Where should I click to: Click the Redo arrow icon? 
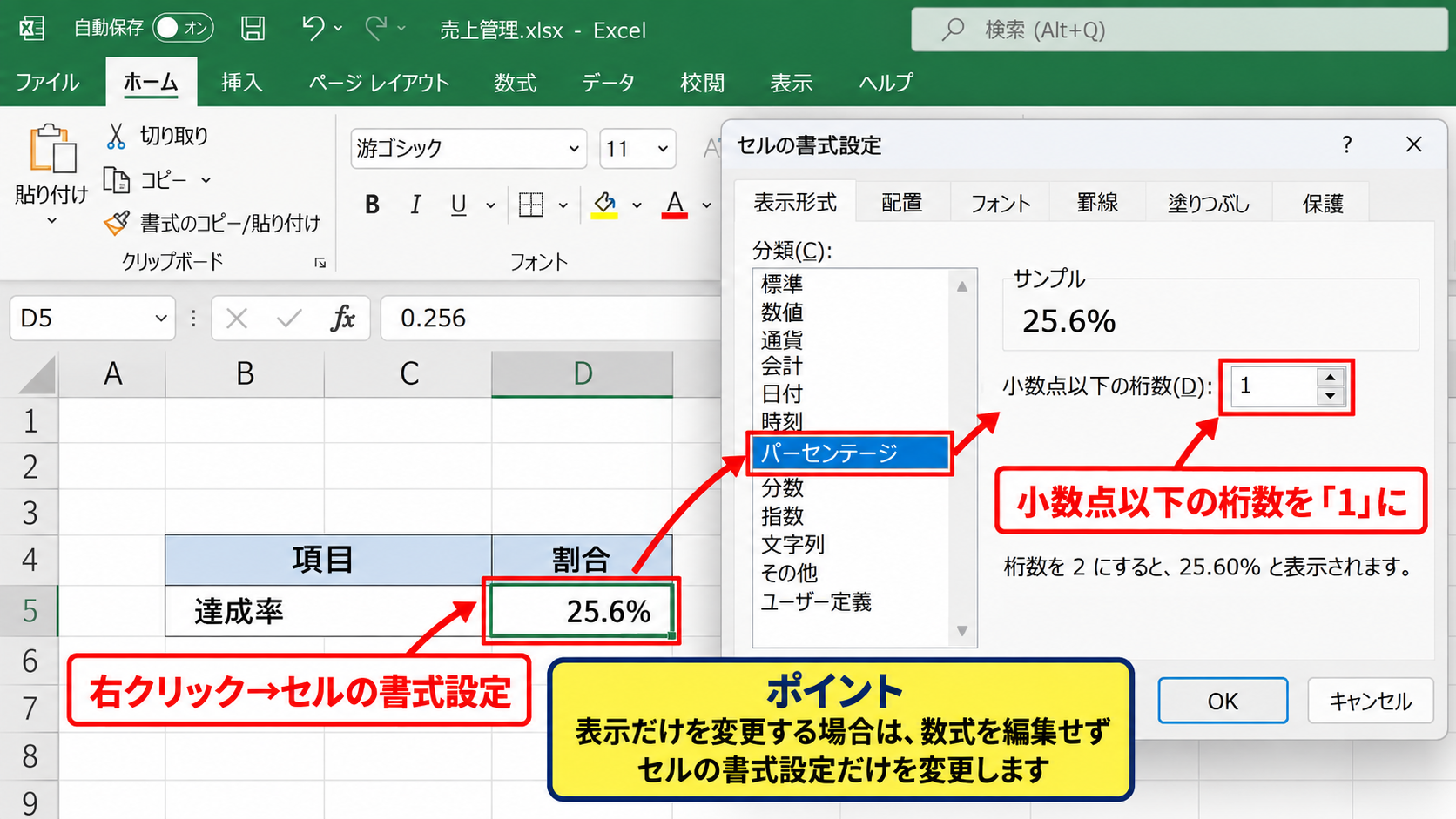[376, 28]
